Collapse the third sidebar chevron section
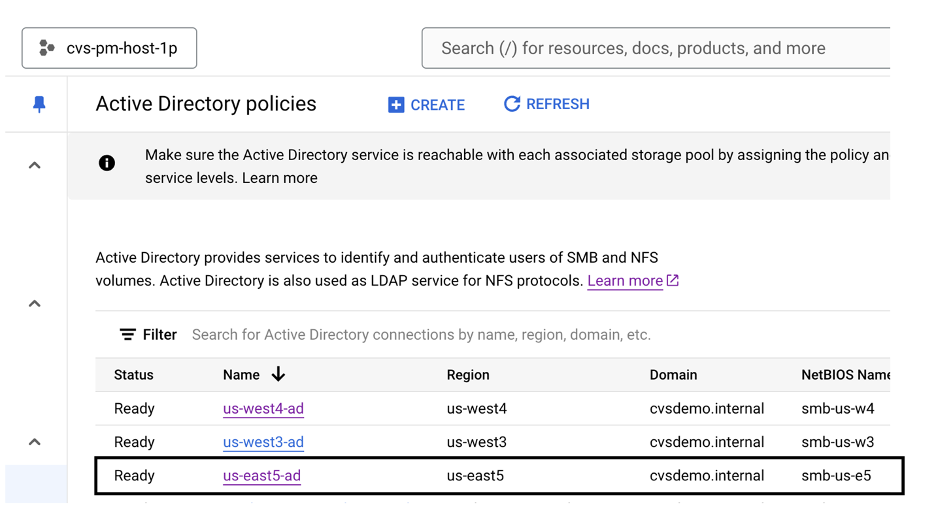936x528 pixels. tap(35, 442)
